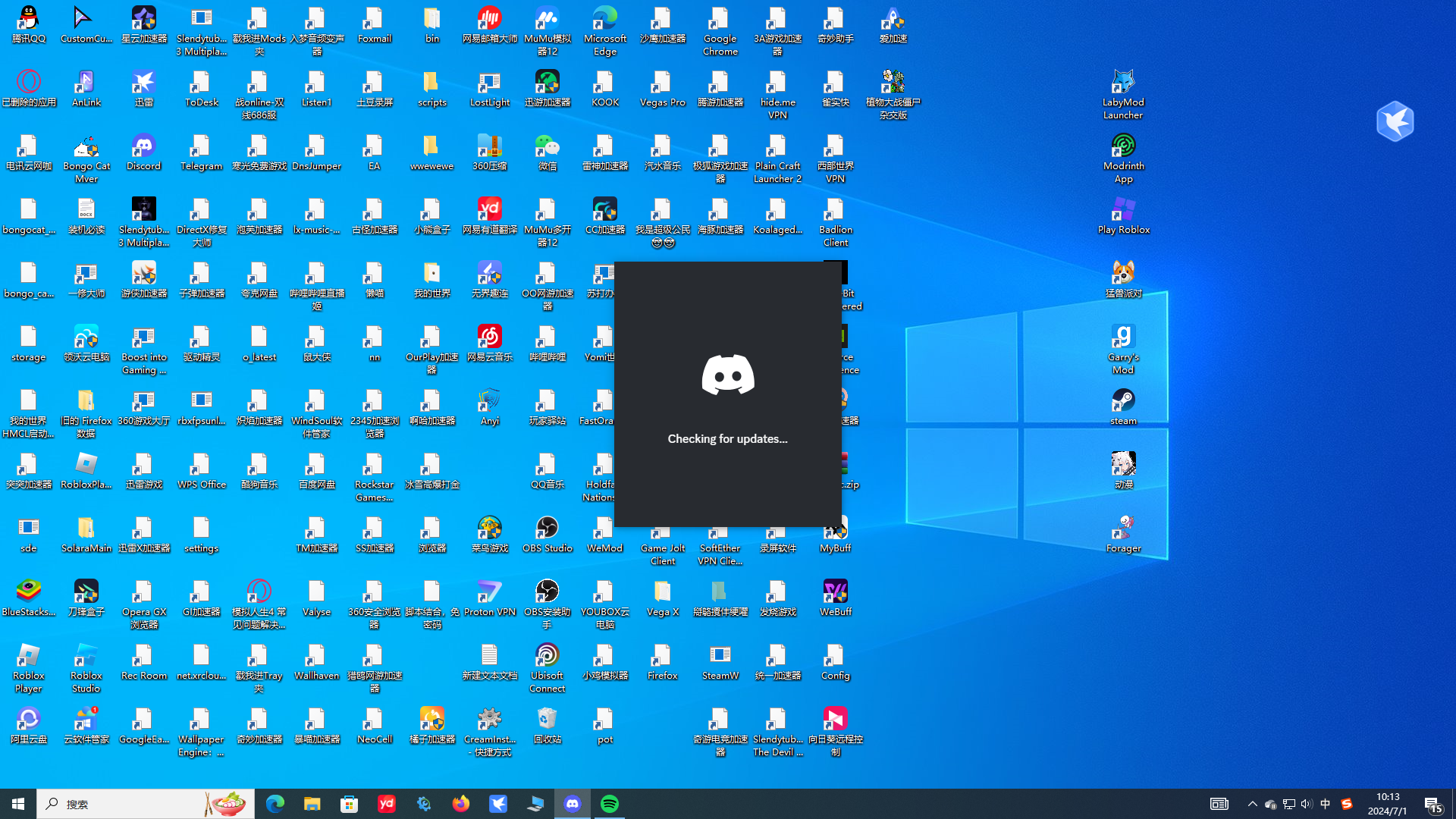1456x819 pixels.
Task: Select the KOOK desktop shortcut
Action: 605,88
